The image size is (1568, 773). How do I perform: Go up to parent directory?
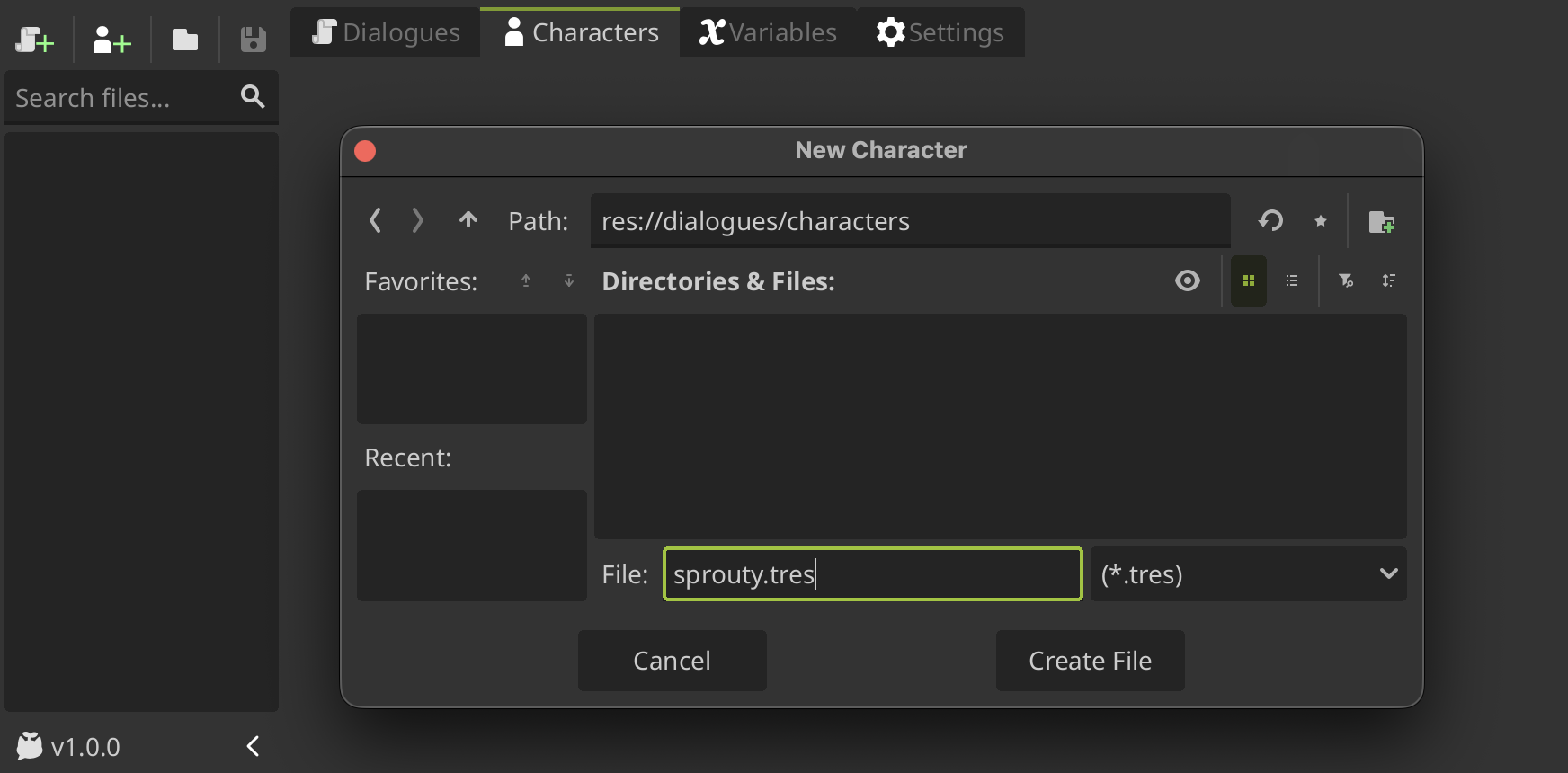coord(468,220)
